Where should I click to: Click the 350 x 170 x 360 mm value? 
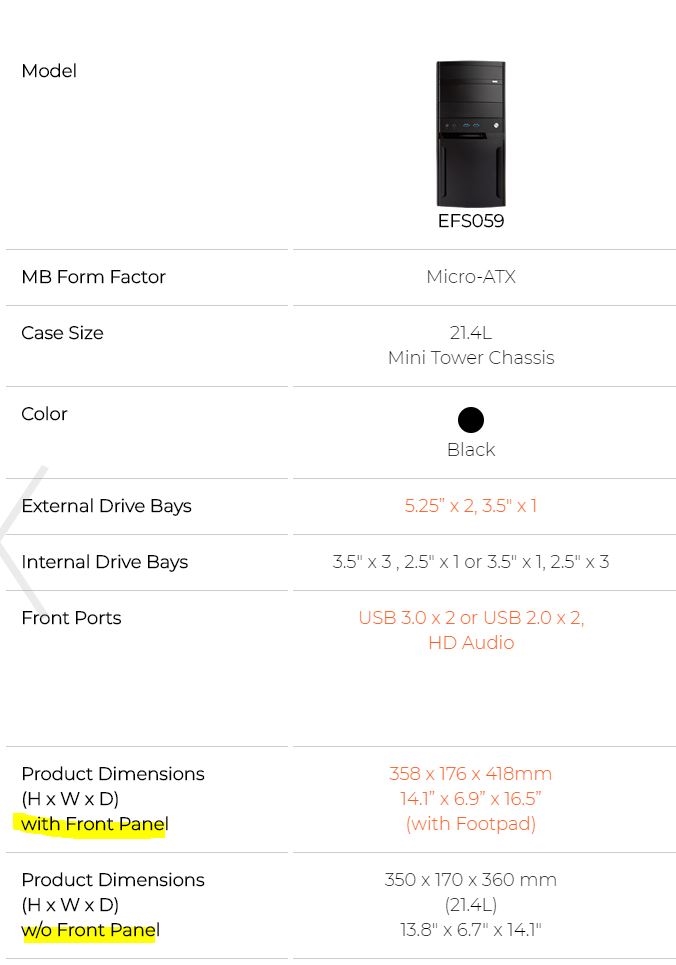pos(471,880)
